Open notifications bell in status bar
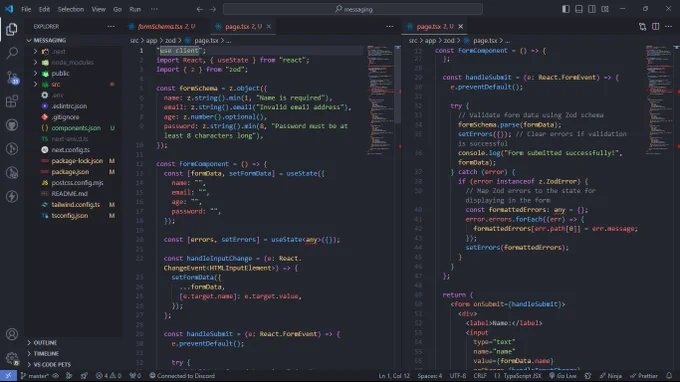Image resolution: width=680 pixels, height=382 pixels. [x=669, y=375]
